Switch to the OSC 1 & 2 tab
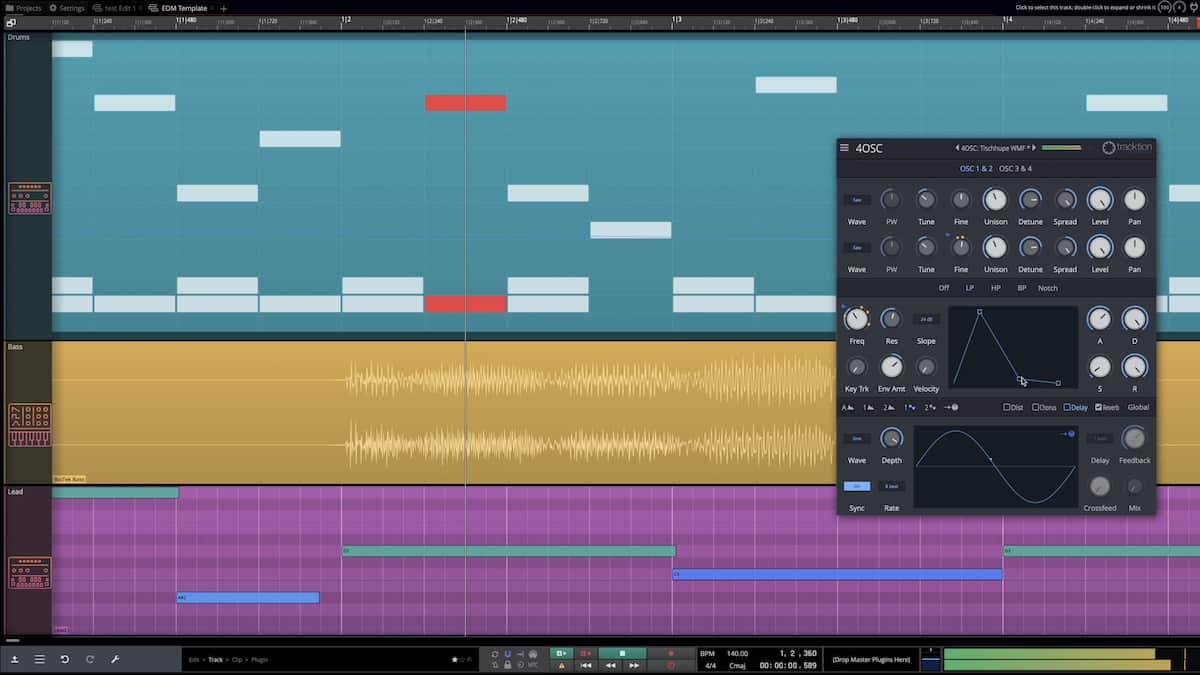 click(976, 168)
